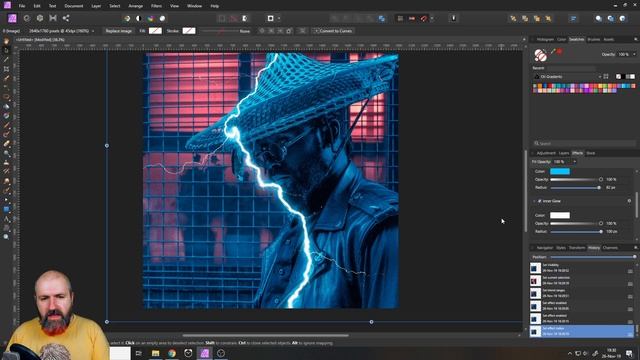Adjust the Inner Glow Radius slider

tap(576, 231)
